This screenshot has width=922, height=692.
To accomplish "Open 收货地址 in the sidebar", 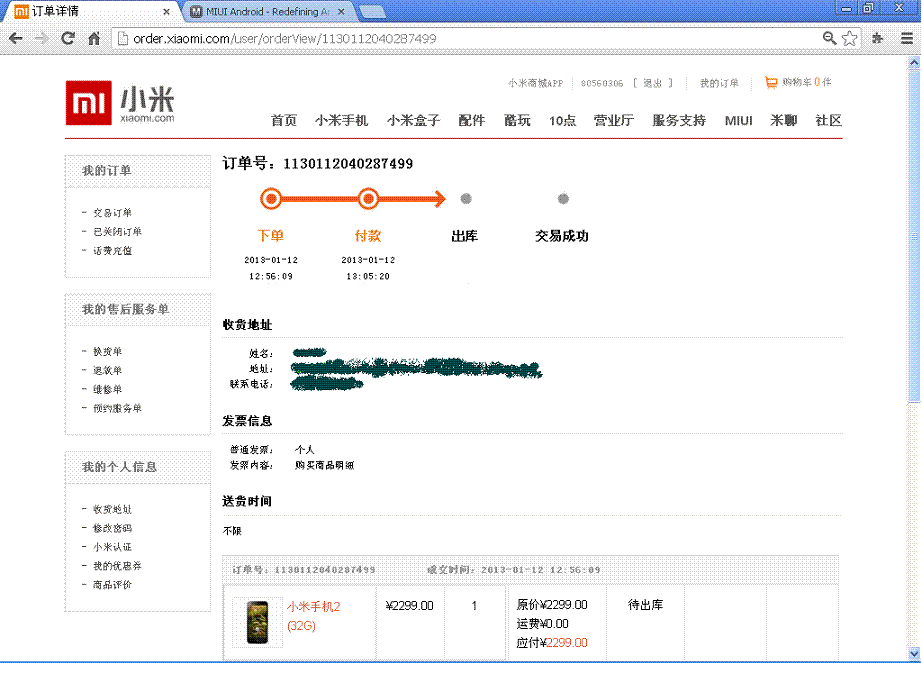I will click(112, 509).
